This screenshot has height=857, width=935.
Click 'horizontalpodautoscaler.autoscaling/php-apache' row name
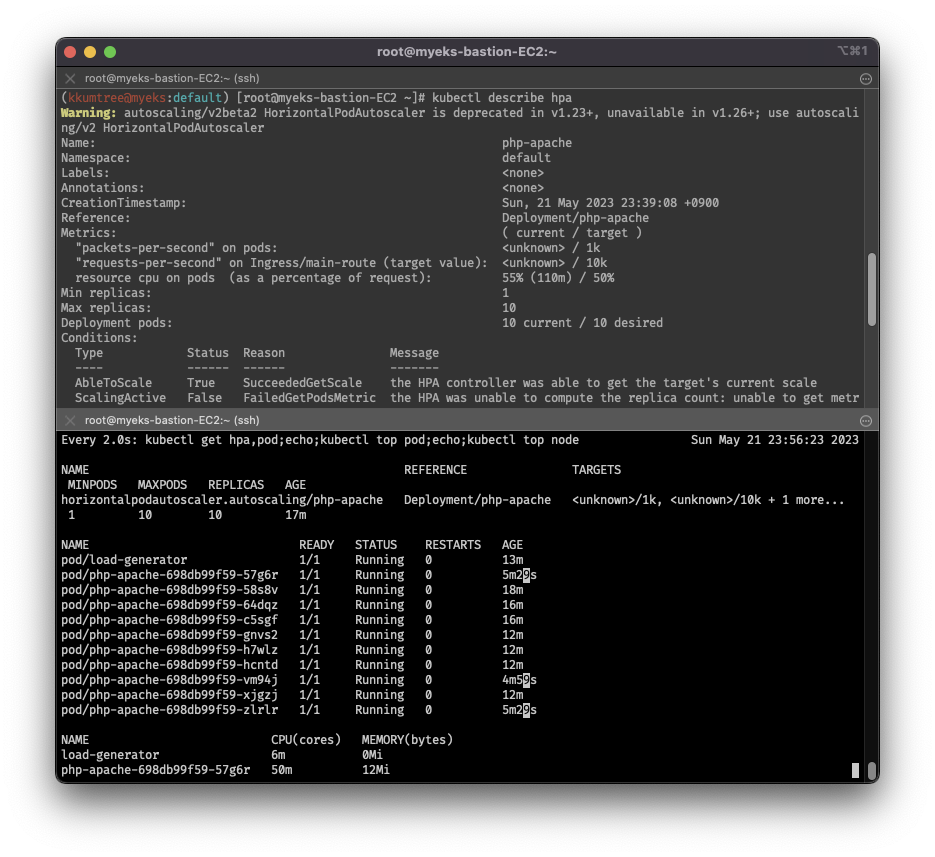[x=222, y=500]
